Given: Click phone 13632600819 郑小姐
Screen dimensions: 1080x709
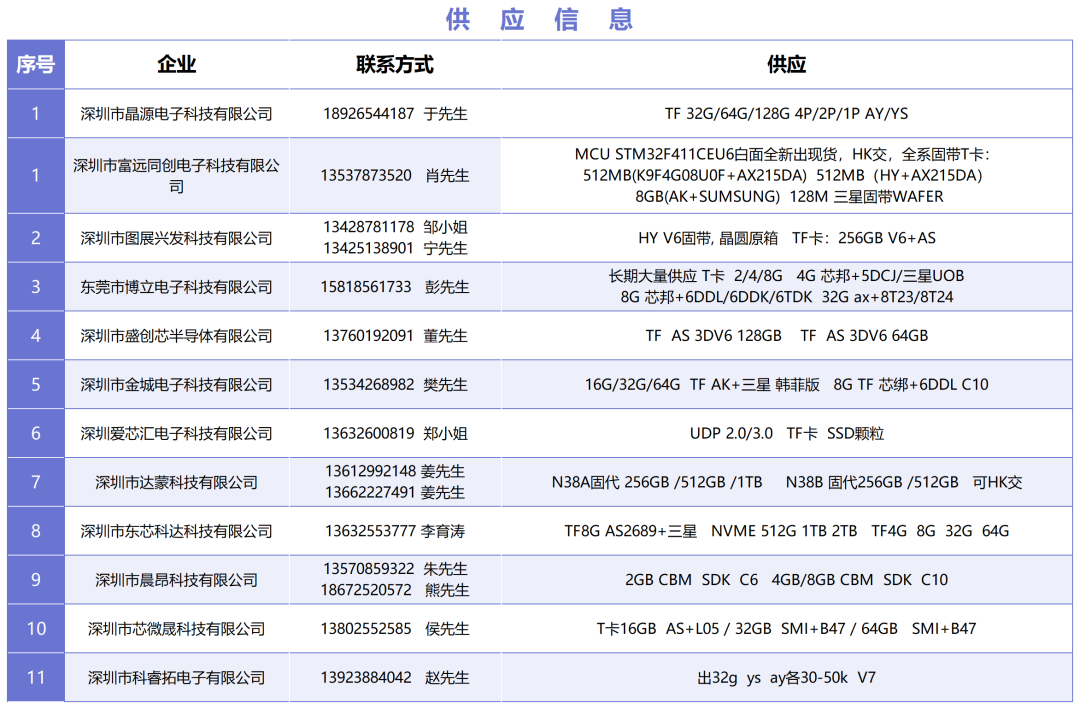Looking at the screenshot, I should [x=395, y=434].
